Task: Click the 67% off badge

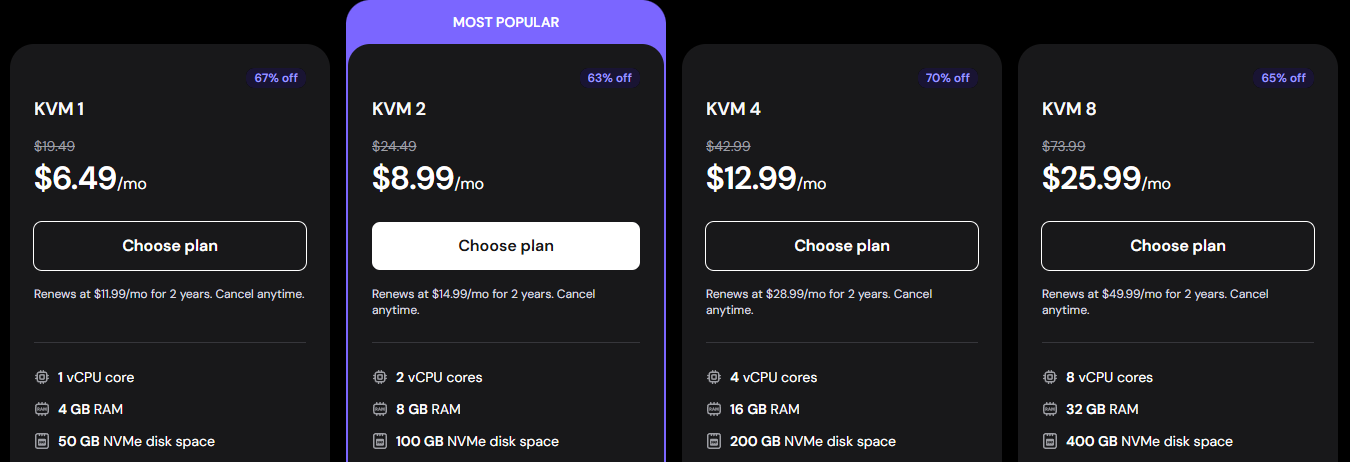Action: click(x=276, y=78)
